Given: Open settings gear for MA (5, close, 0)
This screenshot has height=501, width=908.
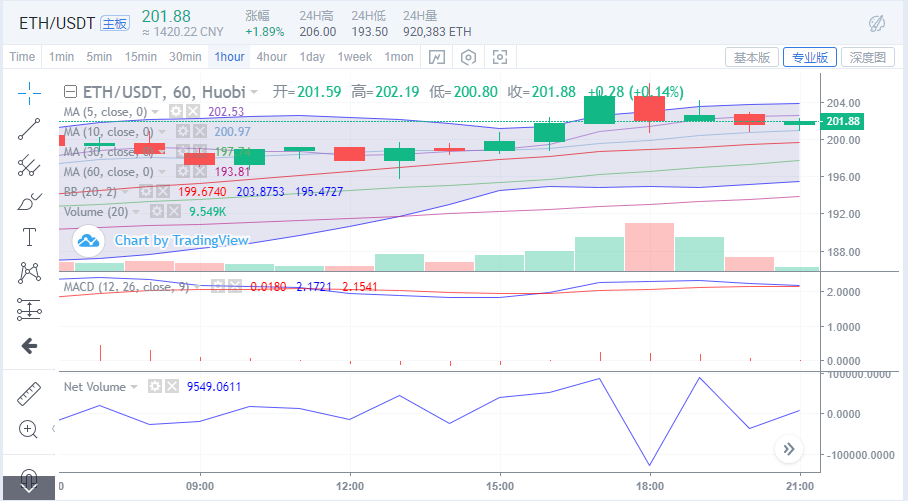Looking at the screenshot, I should [x=176, y=111].
